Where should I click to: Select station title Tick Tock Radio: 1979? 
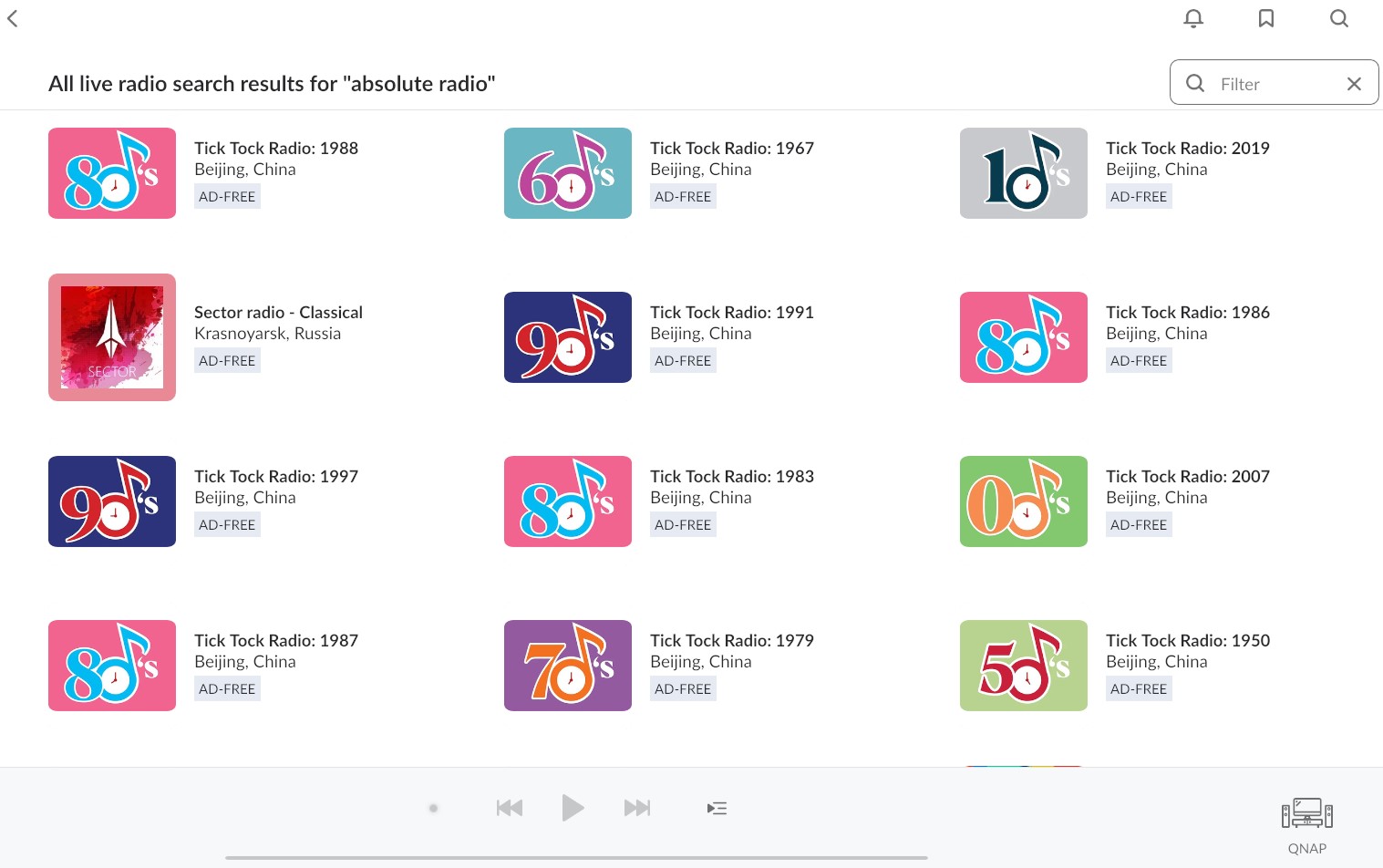coord(732,640)
